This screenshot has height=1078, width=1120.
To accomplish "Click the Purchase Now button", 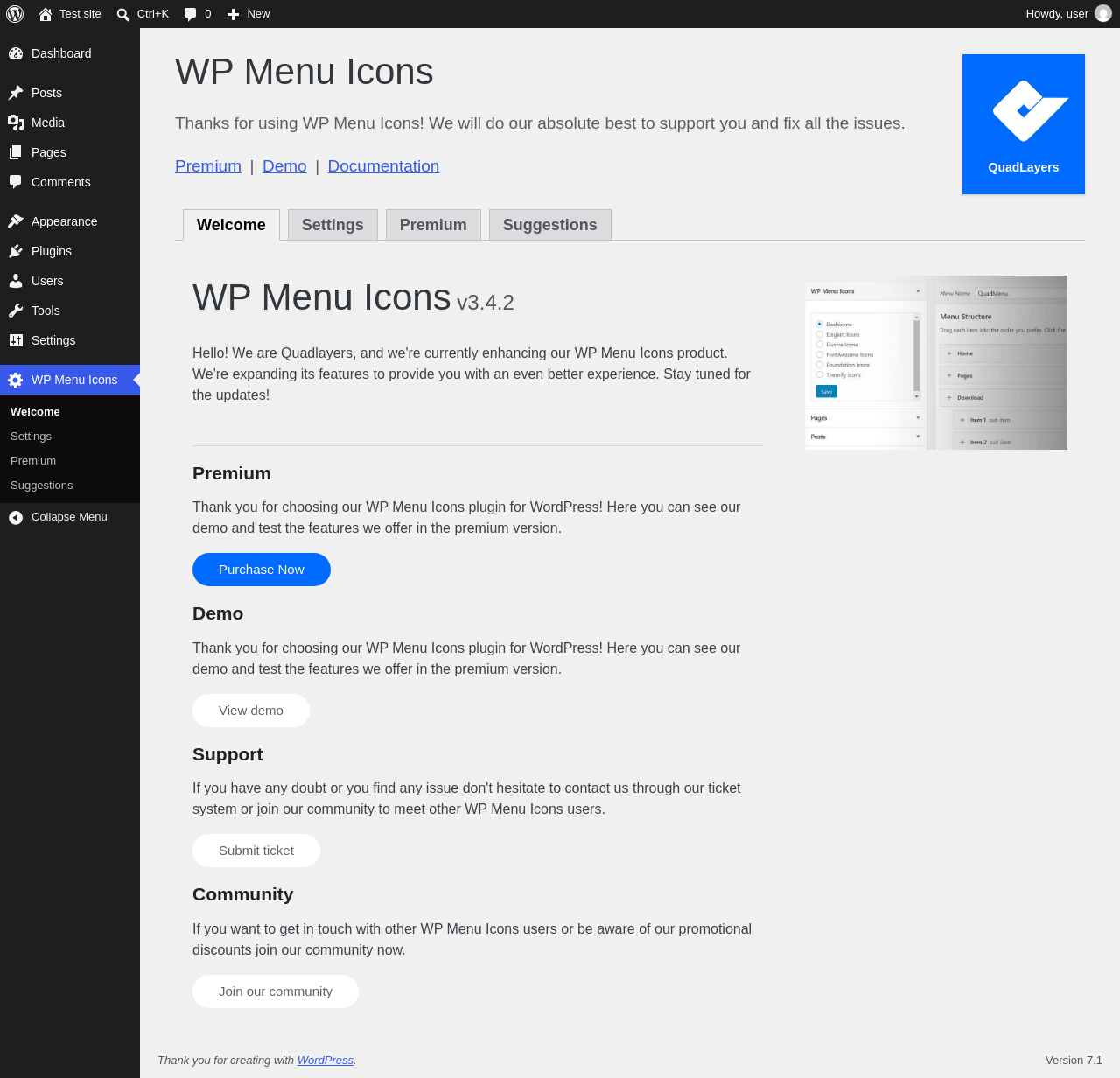I will pos(262,570).
